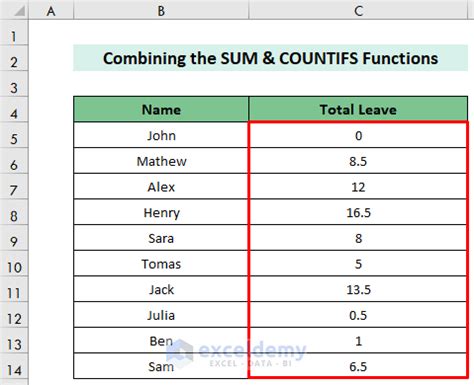Image resolution: width=474 pixels, height=385 pixels.
Task: Select the cell containing 'Henry'
Action: click(x=161, y=212)
